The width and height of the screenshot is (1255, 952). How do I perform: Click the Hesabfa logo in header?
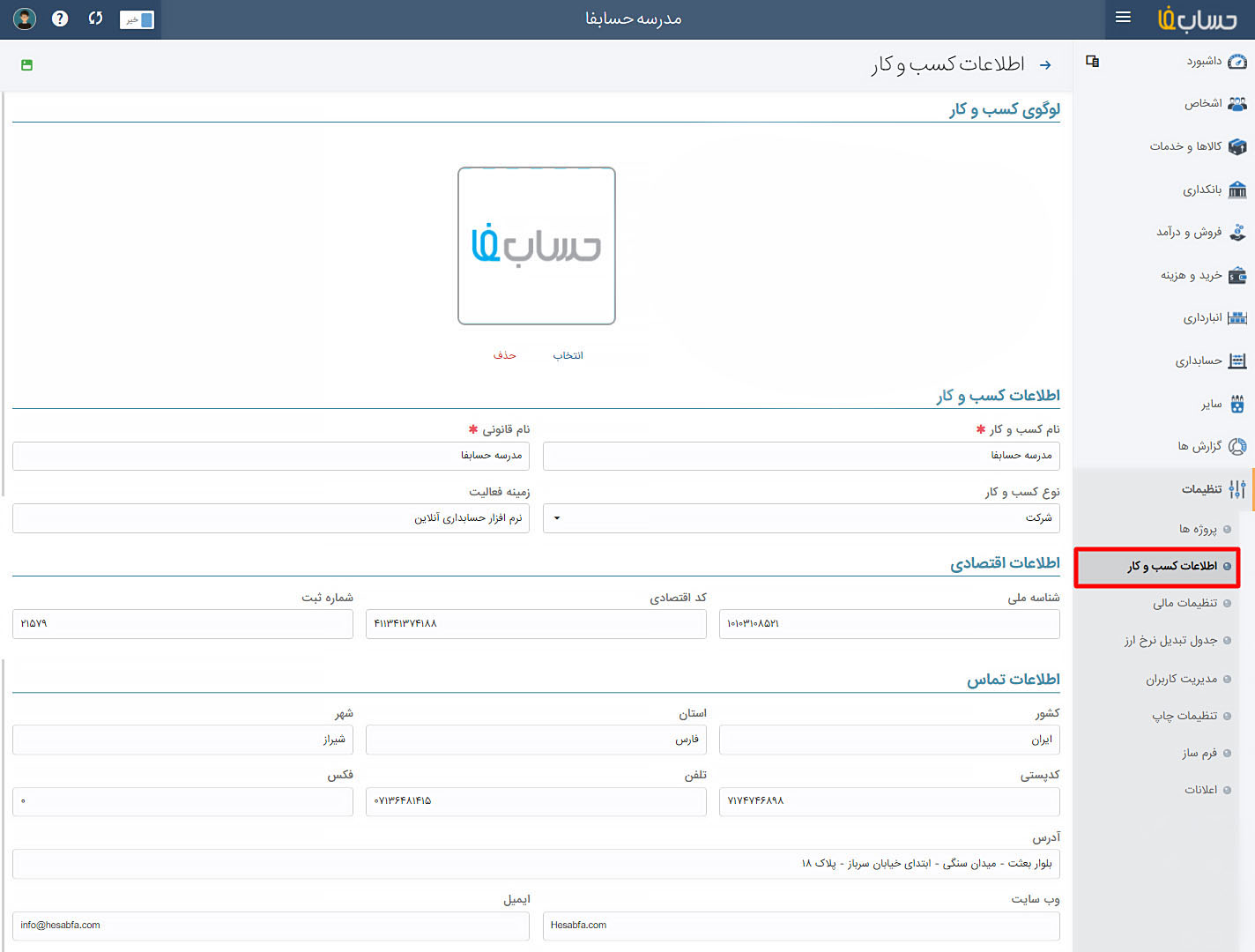[x=1197, y=19]
